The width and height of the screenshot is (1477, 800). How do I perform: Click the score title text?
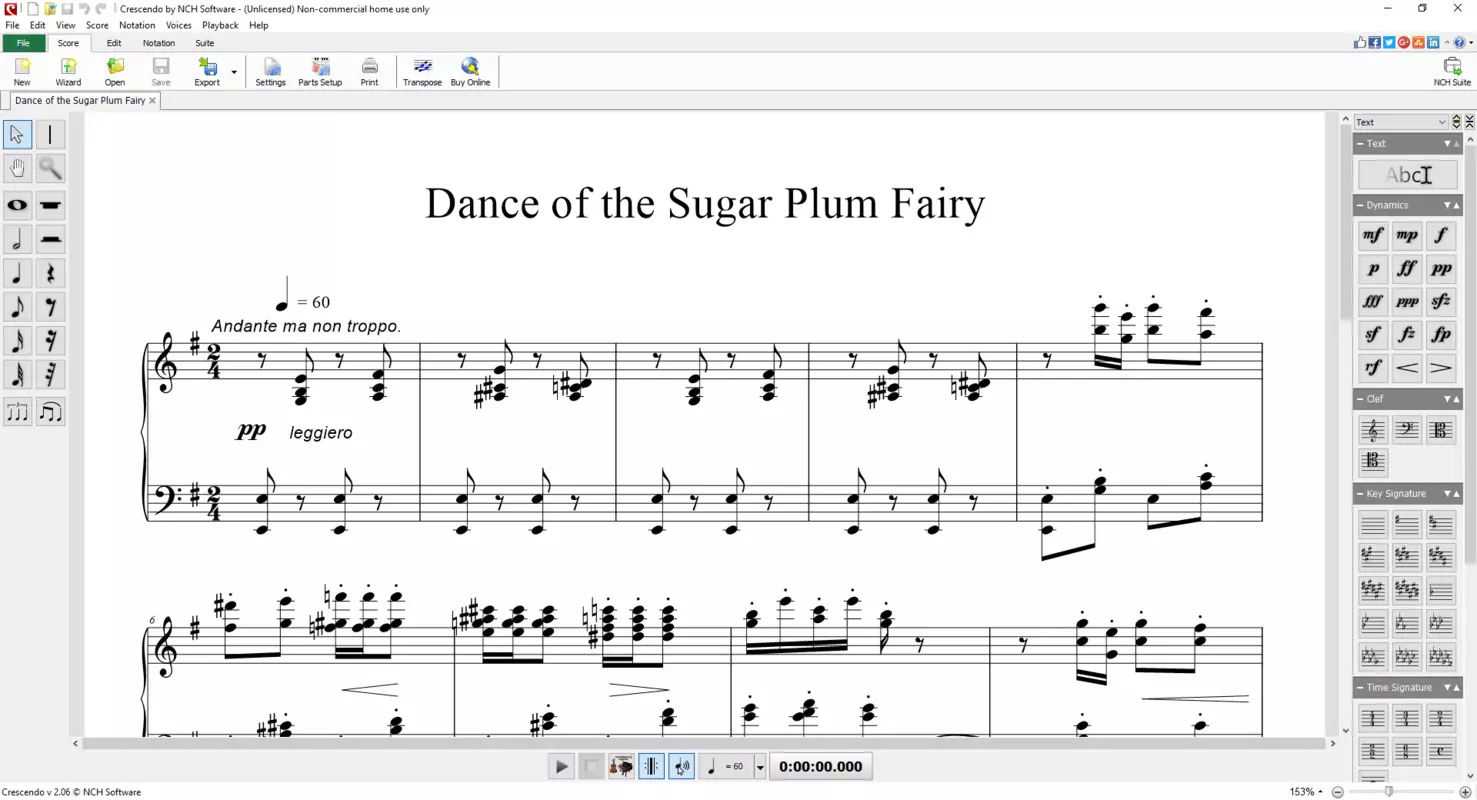(705, 203)
